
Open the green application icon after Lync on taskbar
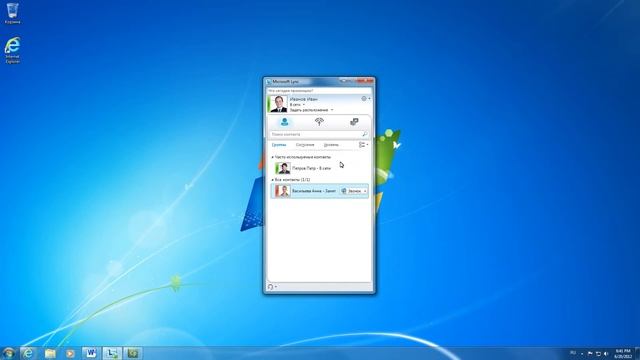(133, 353)
